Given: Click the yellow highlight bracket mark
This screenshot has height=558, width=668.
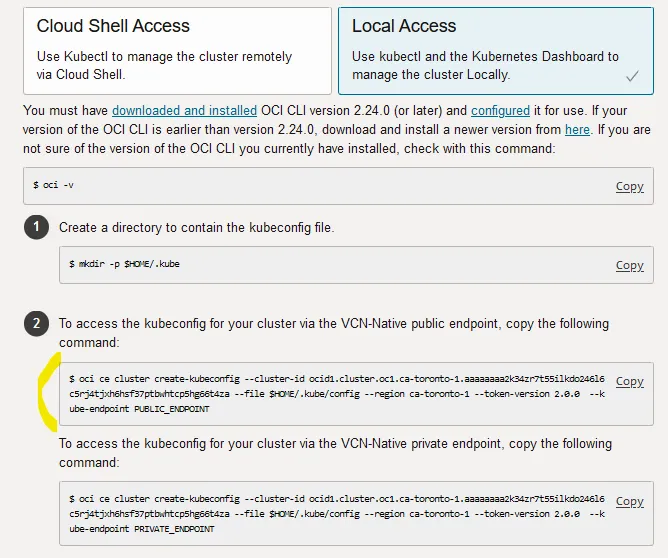Looking at the screenshot, I should tap(43, 392).
